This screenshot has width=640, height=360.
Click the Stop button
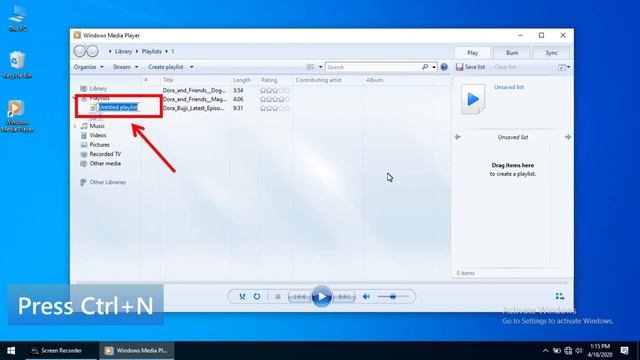pyautogui.click(x=278, y=297)
